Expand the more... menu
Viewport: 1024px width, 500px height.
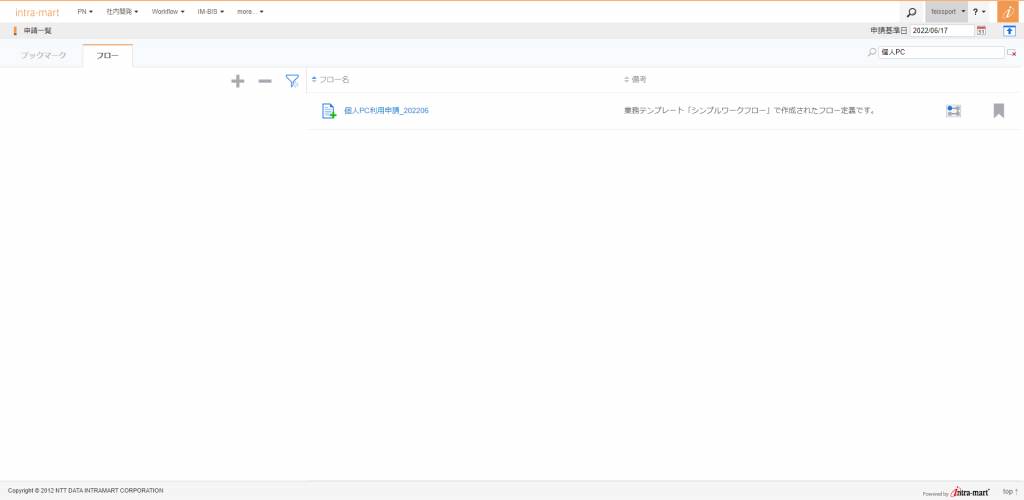click(x=250, y=12)
